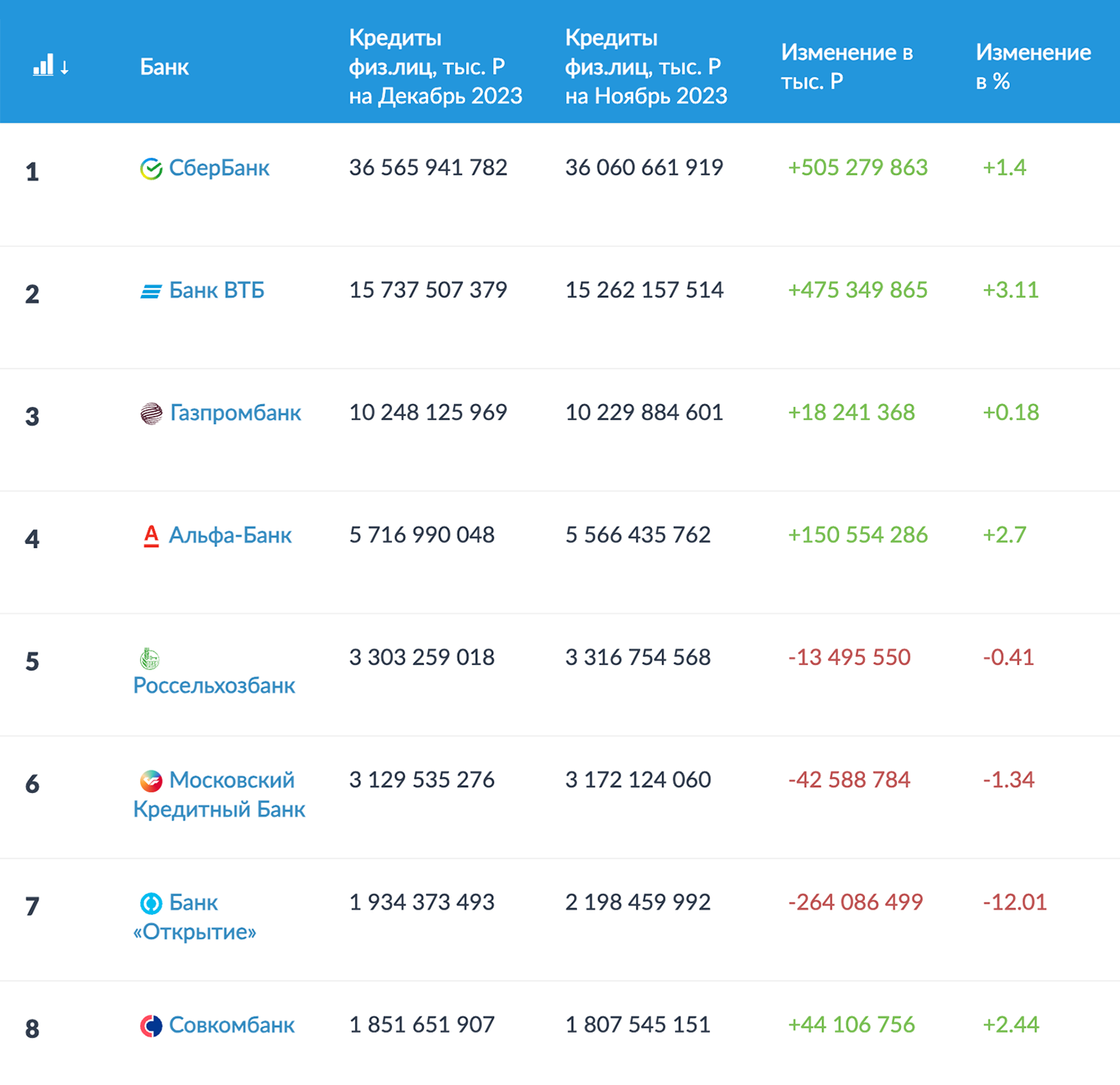The image size is (1120, 1085).
Task: Select the value 5 716 990 048
Action: pos(421,534)
